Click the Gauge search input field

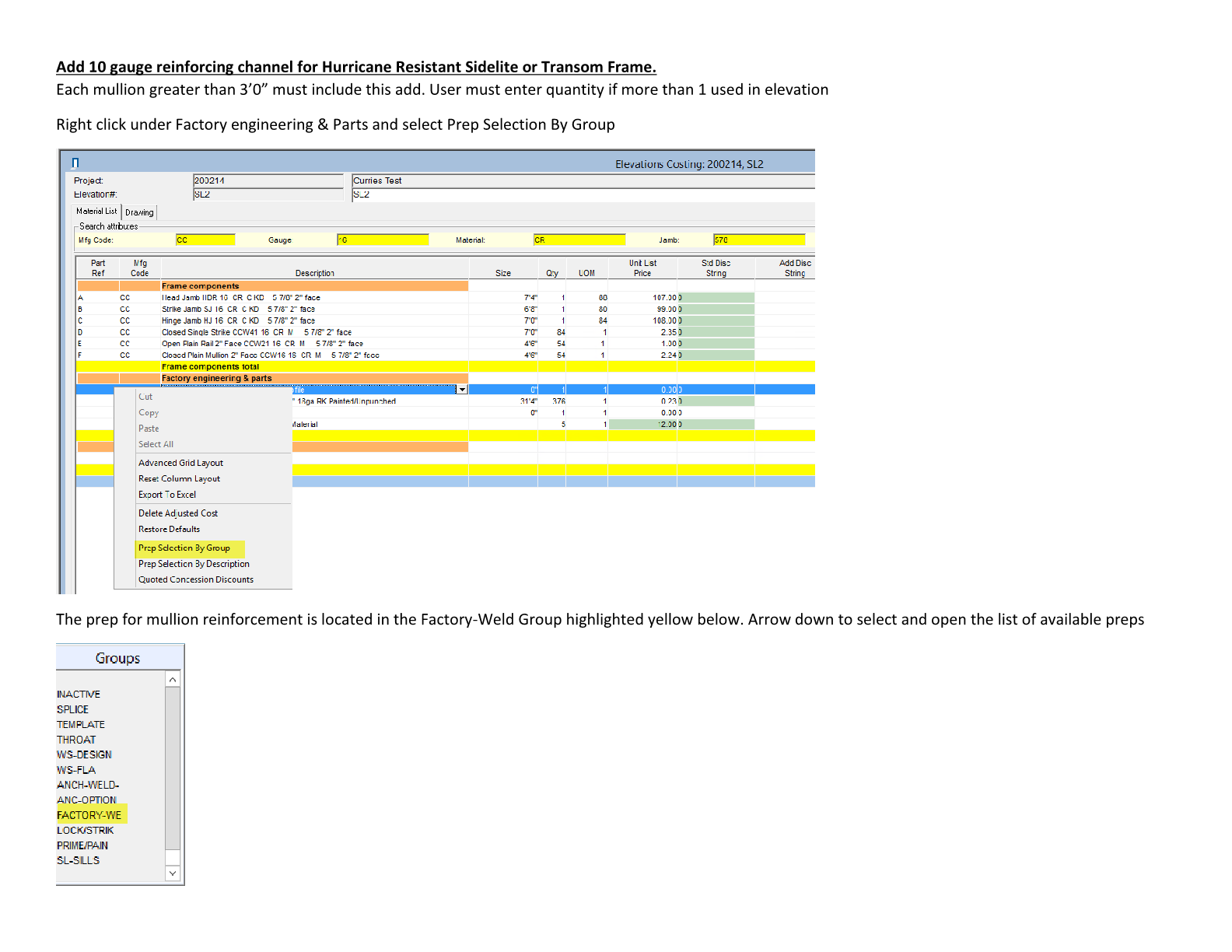(x=383, y=240)
